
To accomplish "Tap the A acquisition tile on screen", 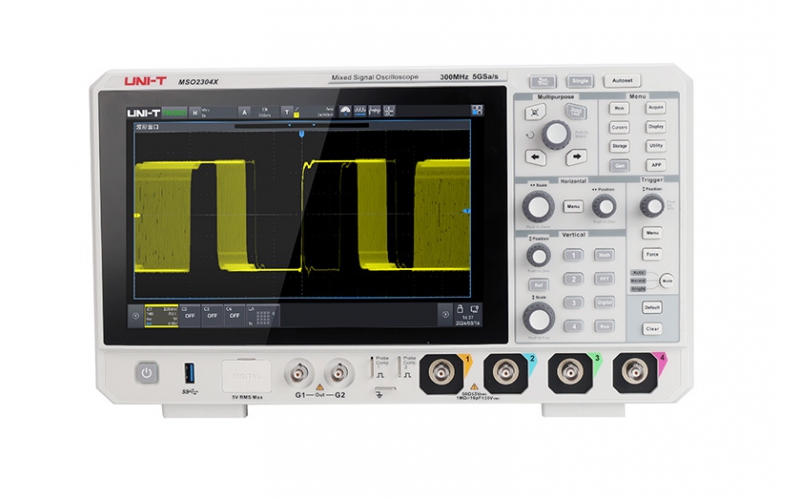I will click(x=244, y=112).
